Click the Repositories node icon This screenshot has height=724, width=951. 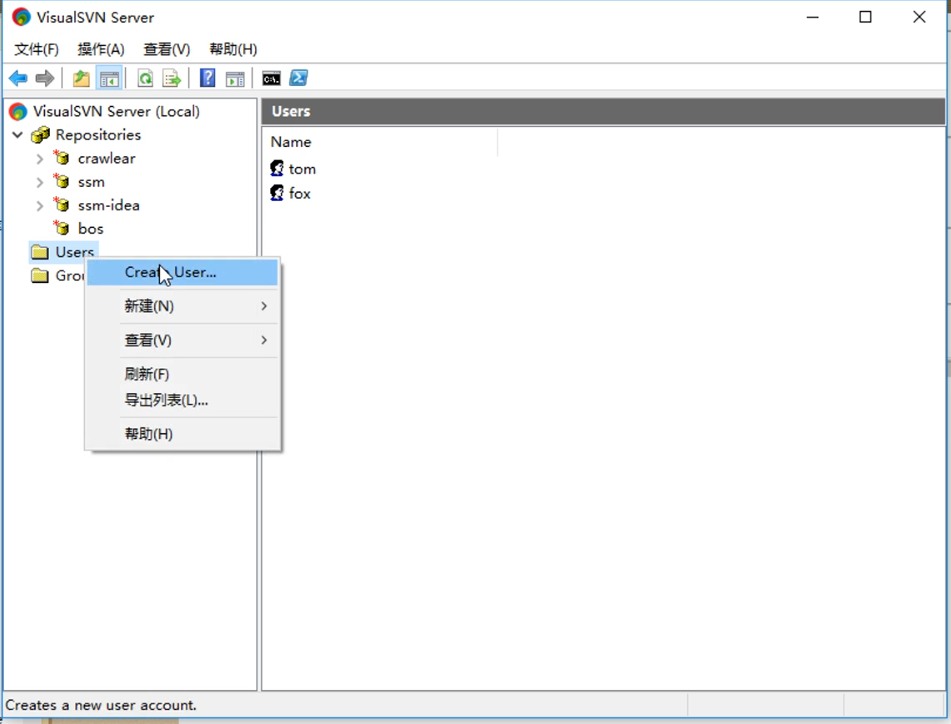40,135
